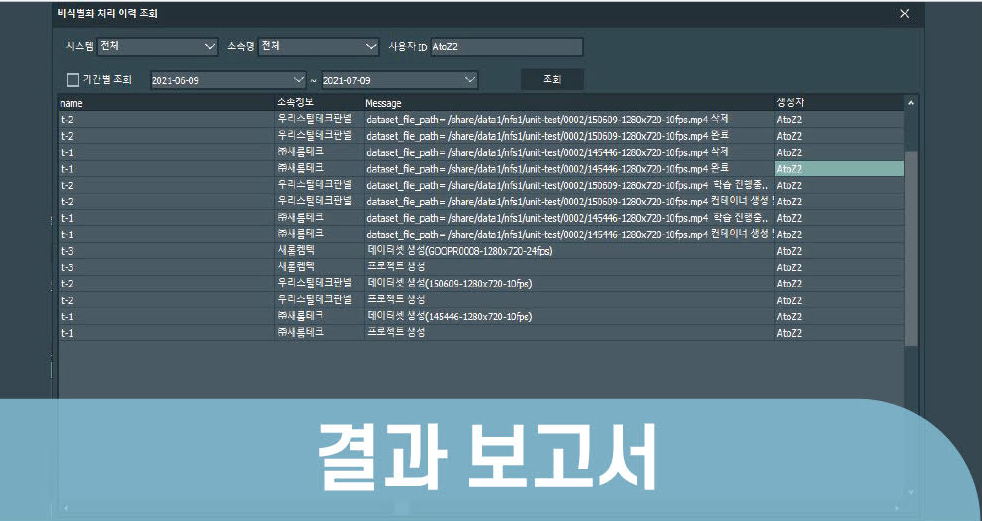Select the highlighted AtoZ2 cell
This screenshot has height=521, width=982.
838,169
